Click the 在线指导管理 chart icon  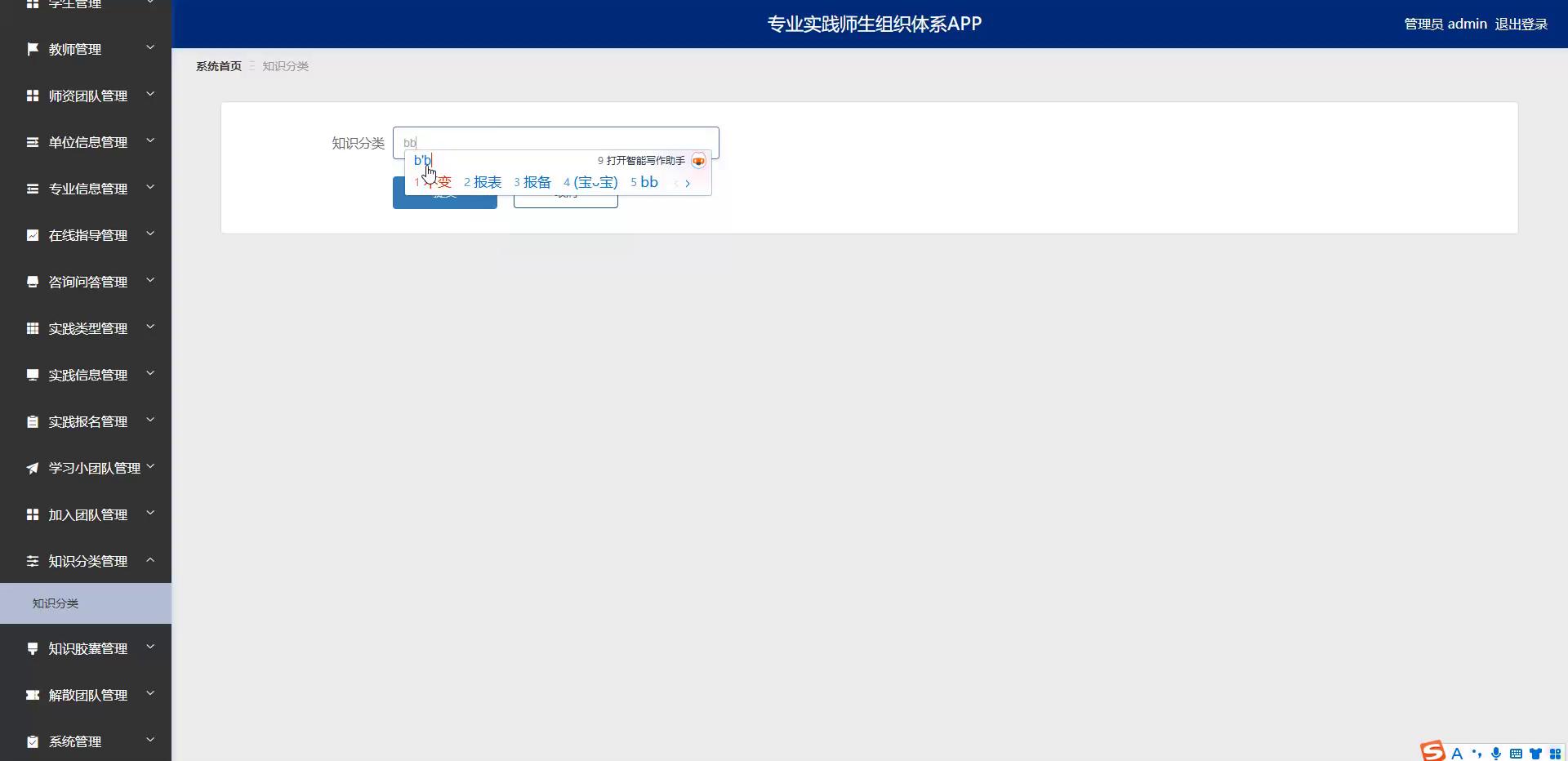[33, 235]
